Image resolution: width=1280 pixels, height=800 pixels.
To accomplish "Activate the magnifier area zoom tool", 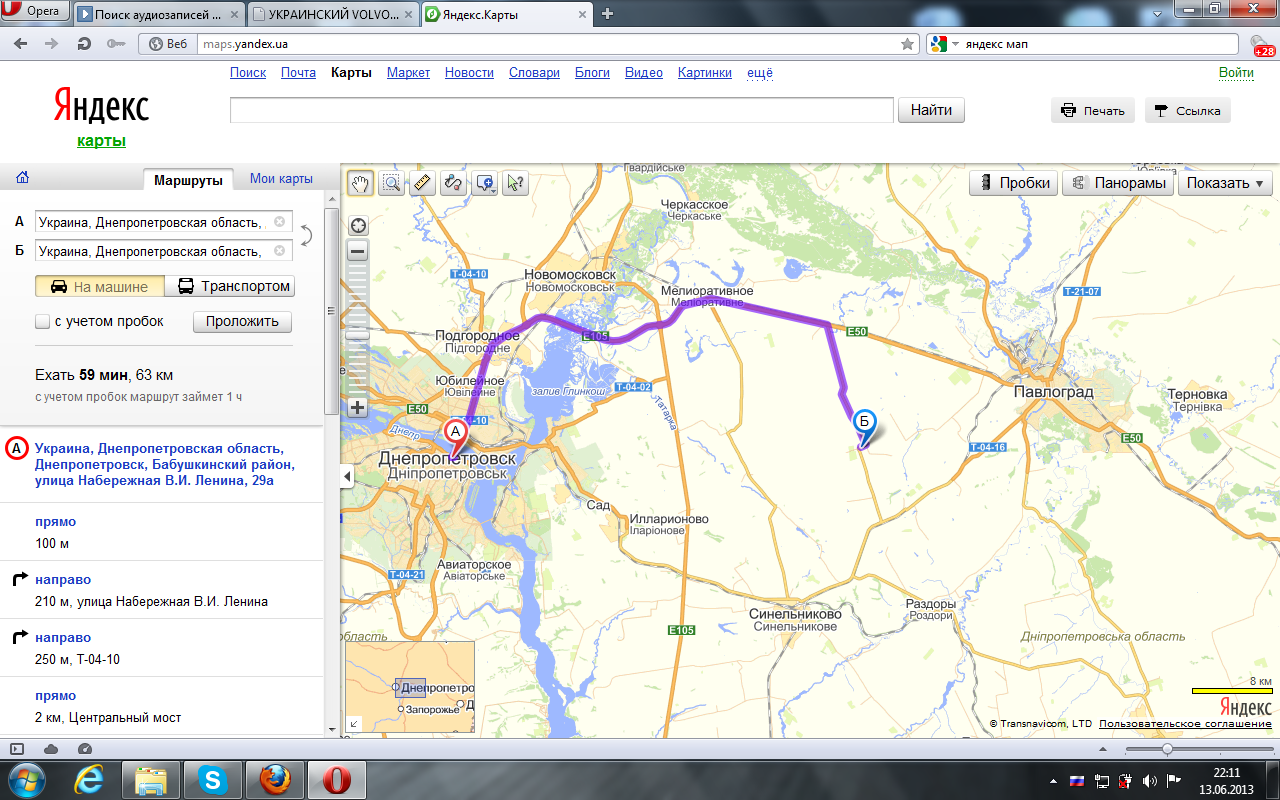I will coord(391,183).
